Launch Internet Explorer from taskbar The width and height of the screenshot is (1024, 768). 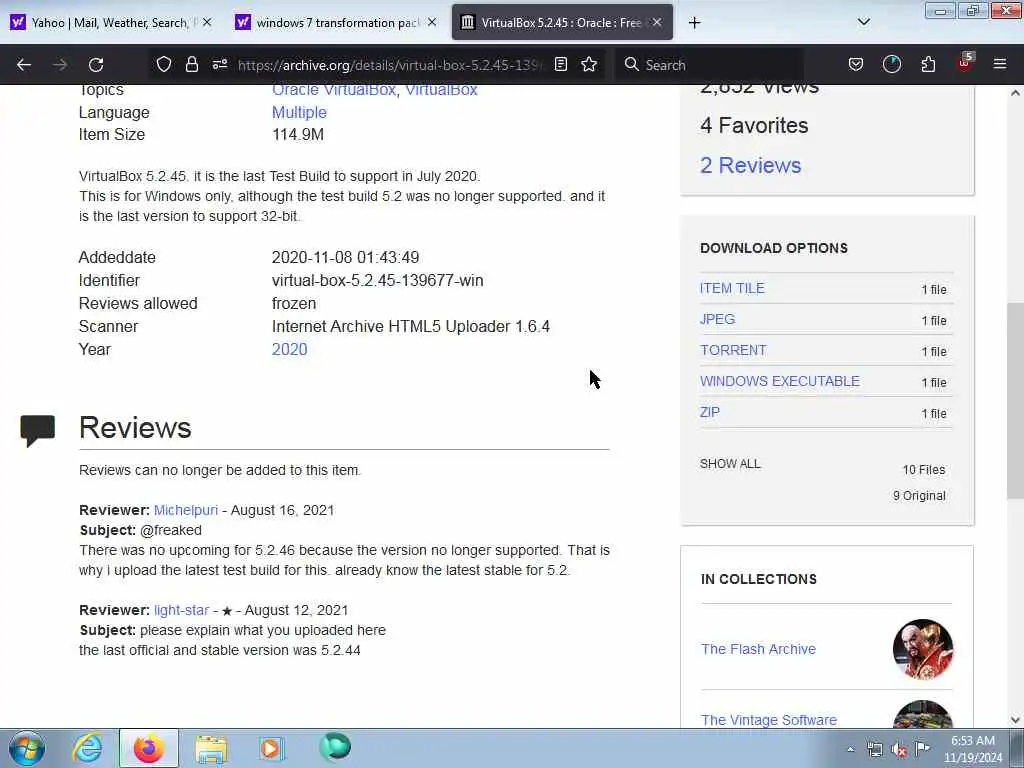pyautogui.click(x=87, y=748)
